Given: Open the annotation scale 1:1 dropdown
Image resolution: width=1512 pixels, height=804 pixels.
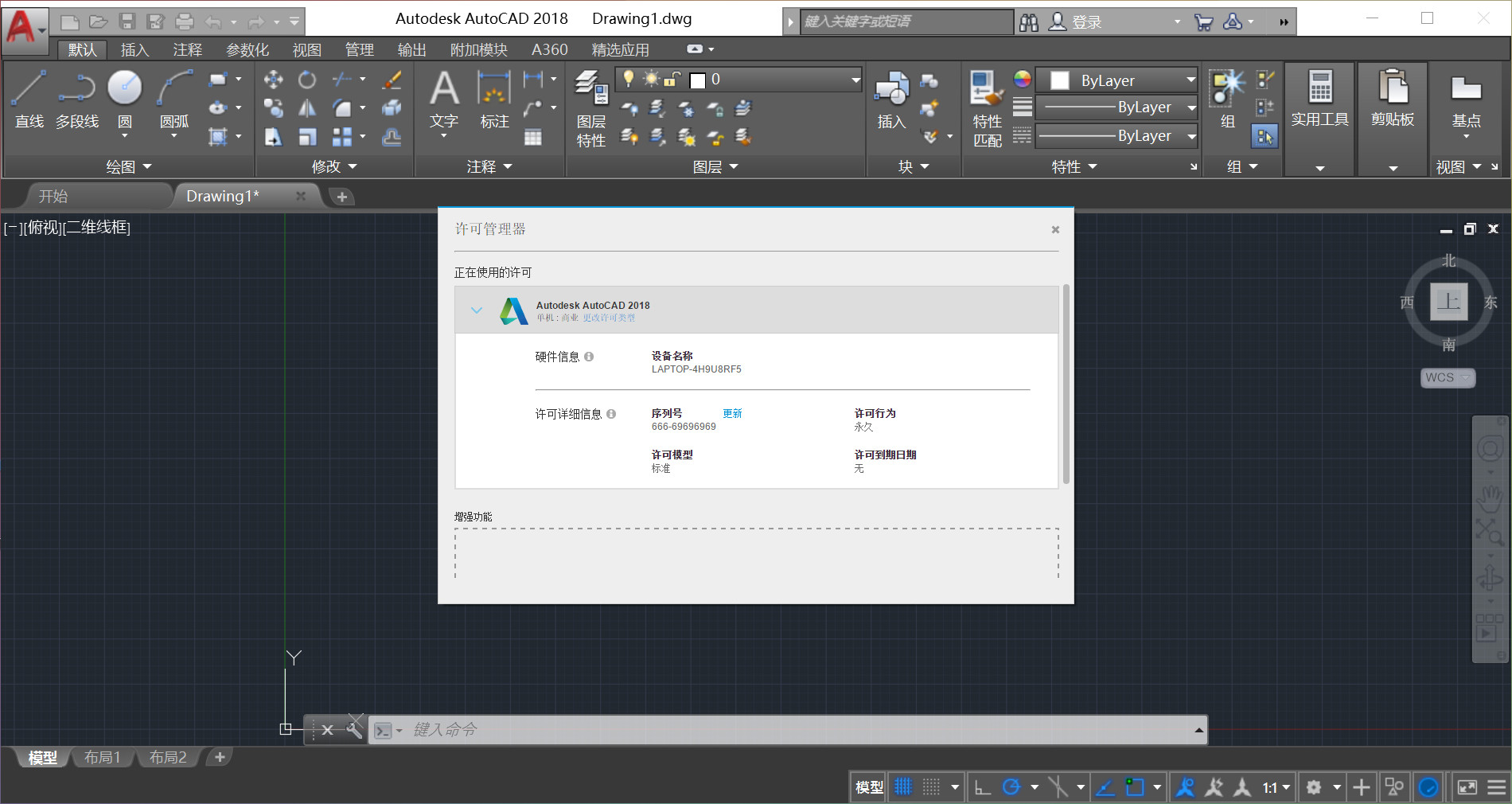Looking at the screenshot, I should pyautogui.click(x=1276, y=787).
